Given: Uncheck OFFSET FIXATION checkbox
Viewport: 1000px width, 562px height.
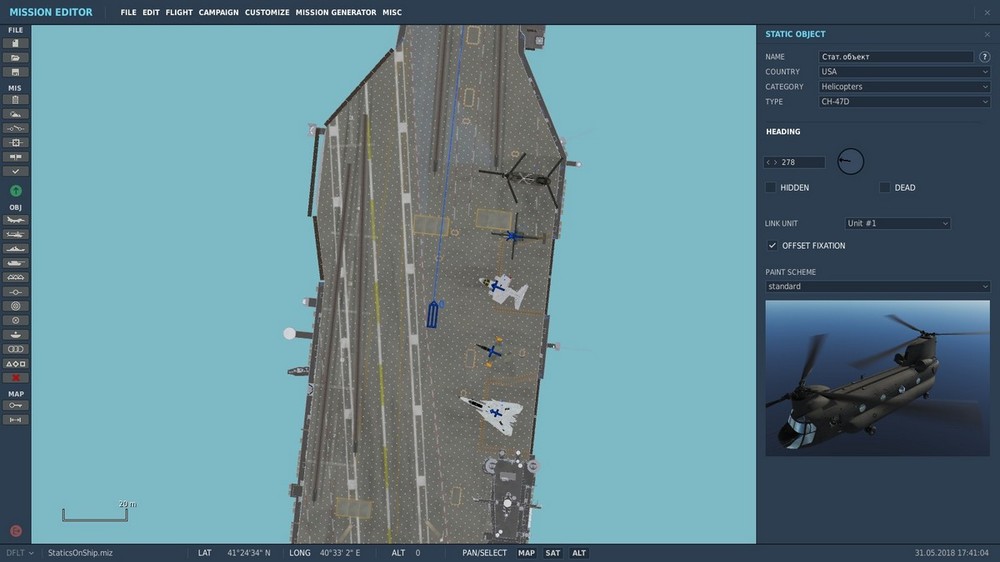Looking at the screenshot, I should [772, 246].
